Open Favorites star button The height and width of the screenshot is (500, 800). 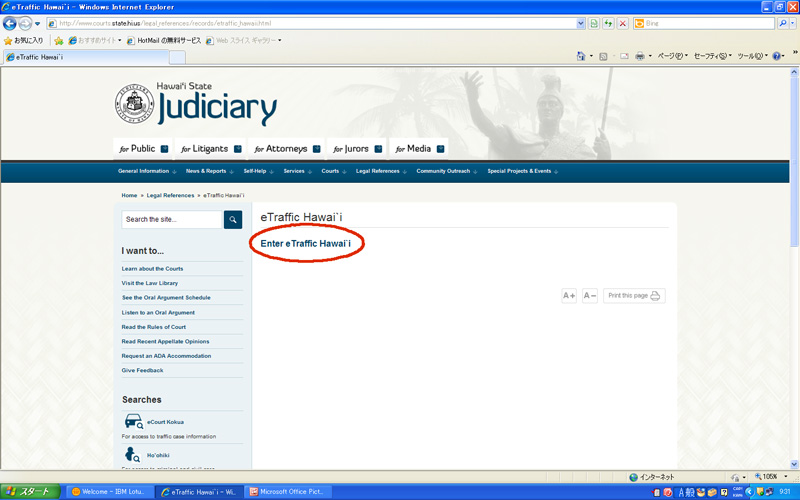point(23,40)
